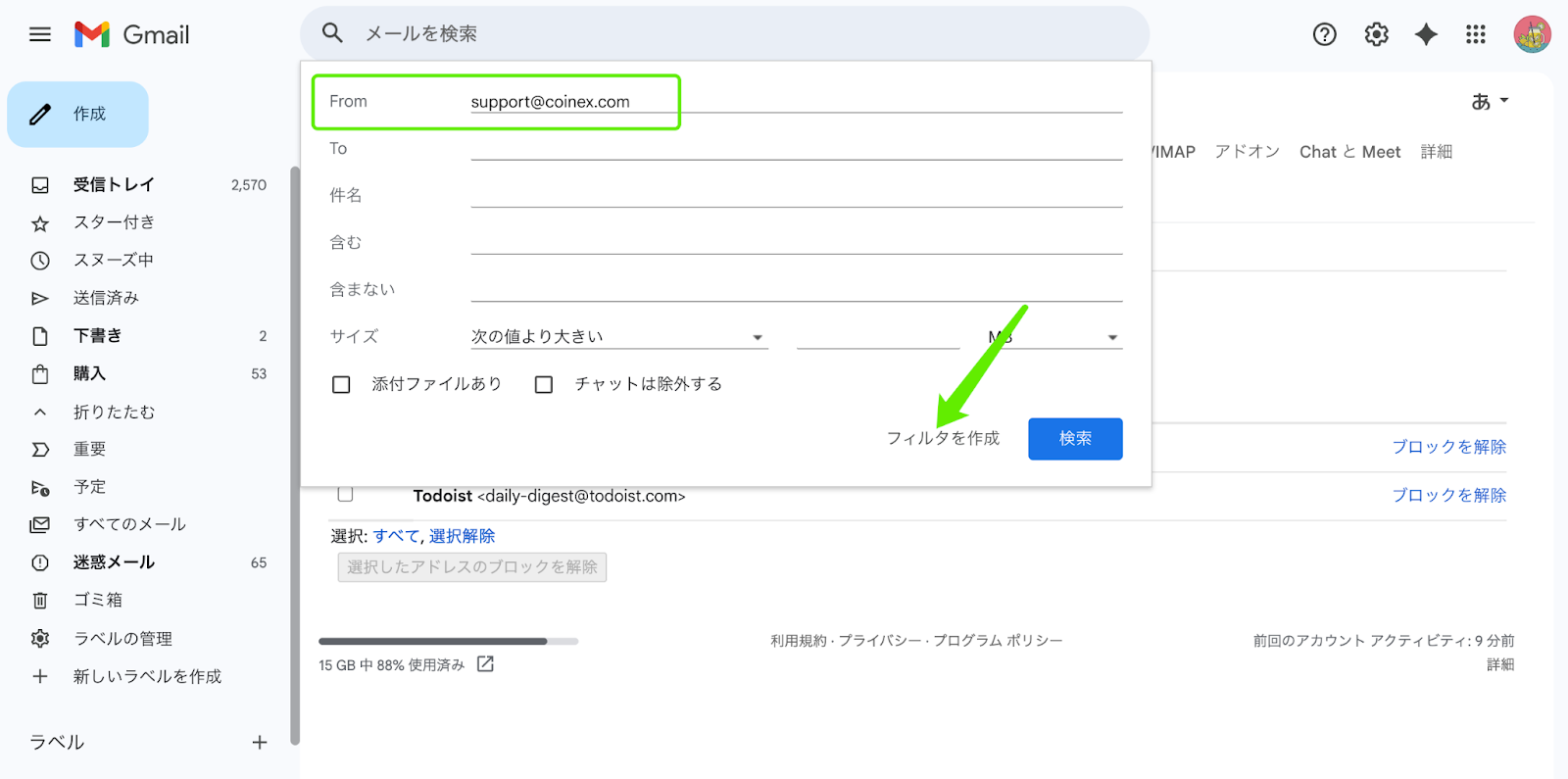Switch to the Chat と Meet tab

[x=1349, y=152]
